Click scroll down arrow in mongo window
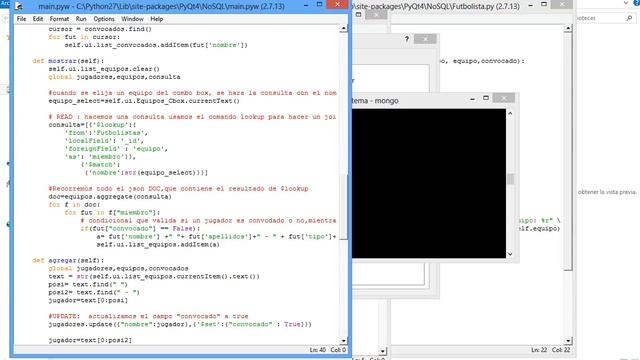Viewport: 640px width, 360px height. point(510,254)
